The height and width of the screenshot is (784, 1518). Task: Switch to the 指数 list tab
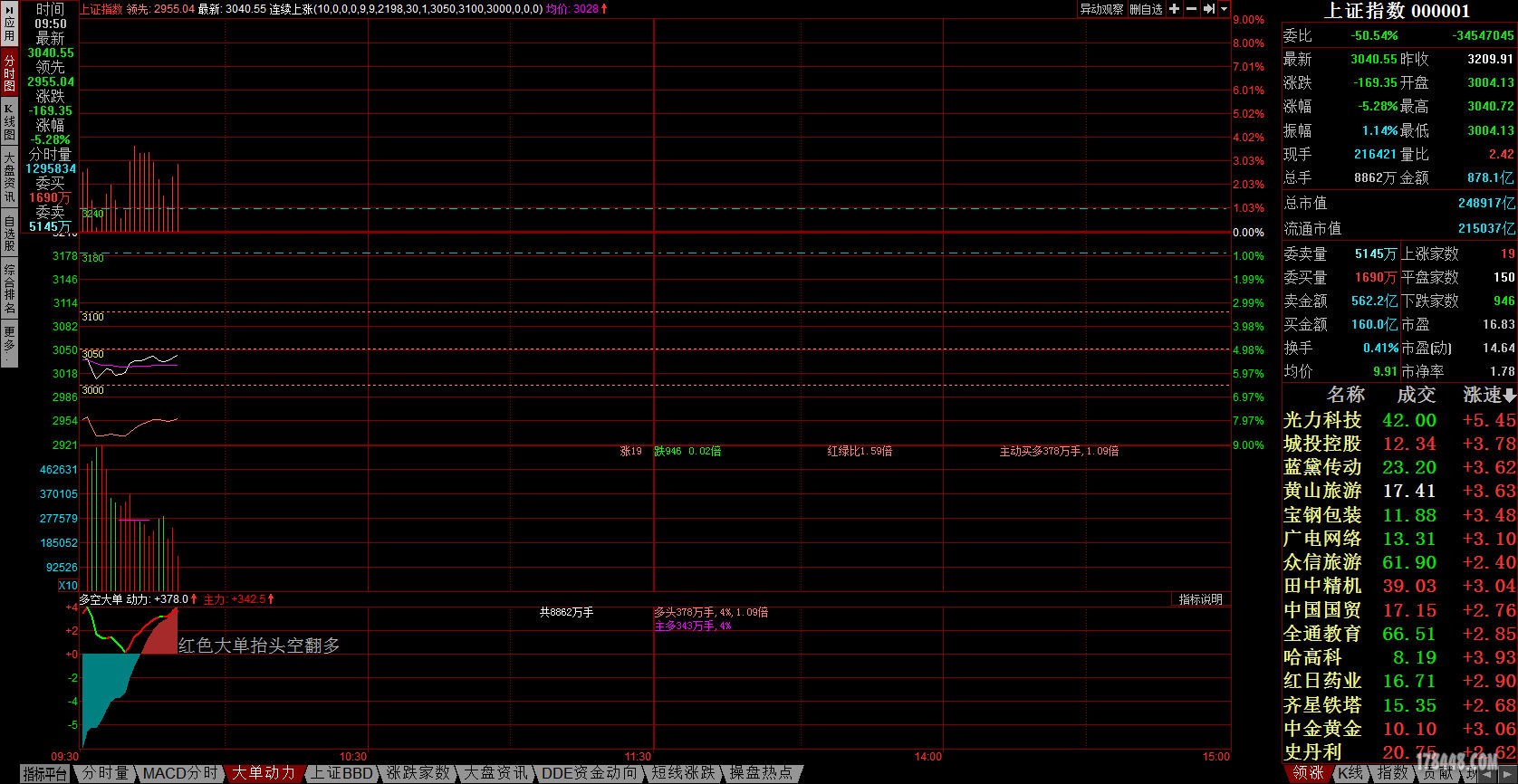(1392, 774)
